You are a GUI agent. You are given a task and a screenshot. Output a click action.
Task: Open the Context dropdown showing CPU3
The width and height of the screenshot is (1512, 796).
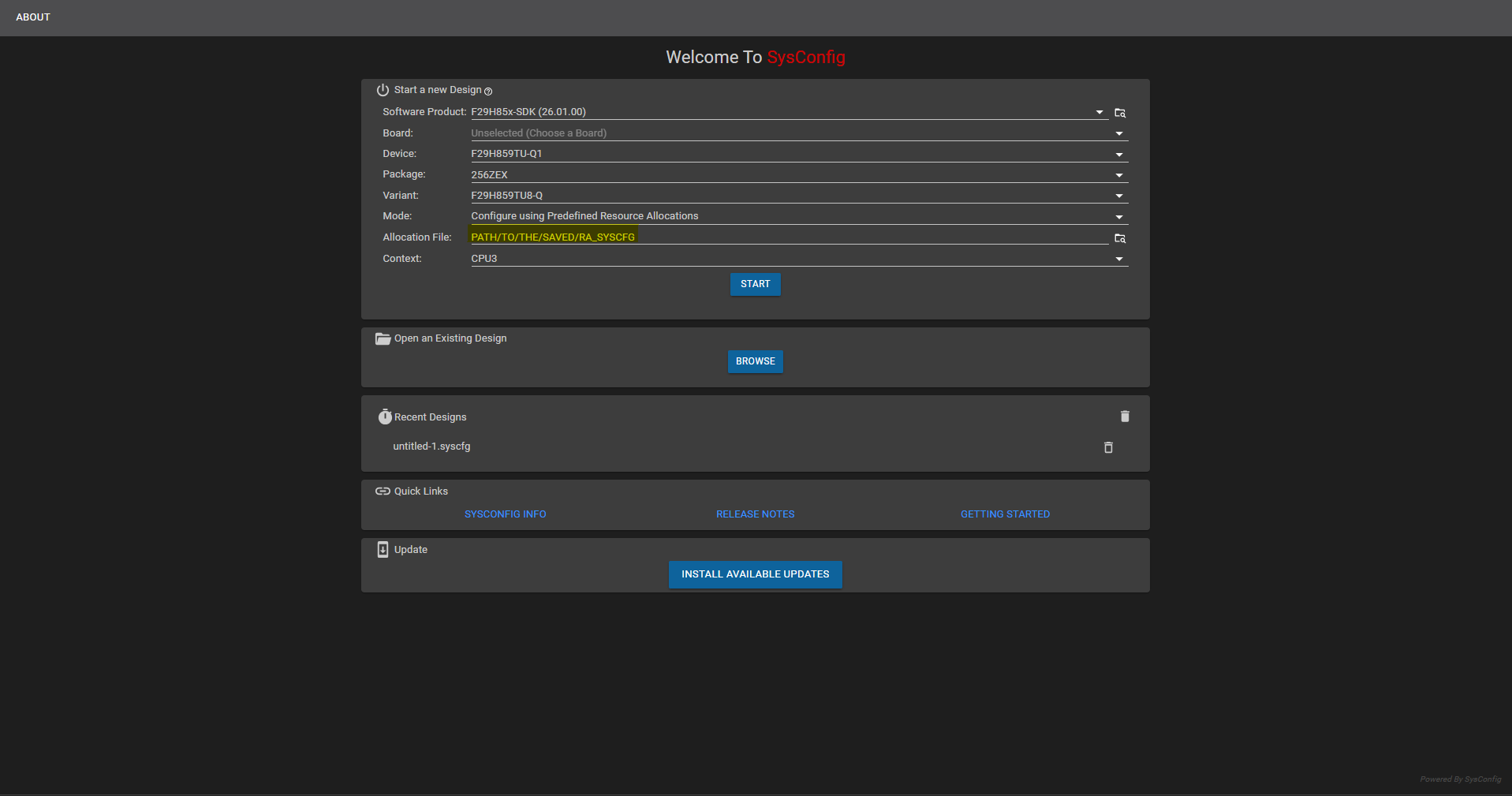tap(800, 259)
